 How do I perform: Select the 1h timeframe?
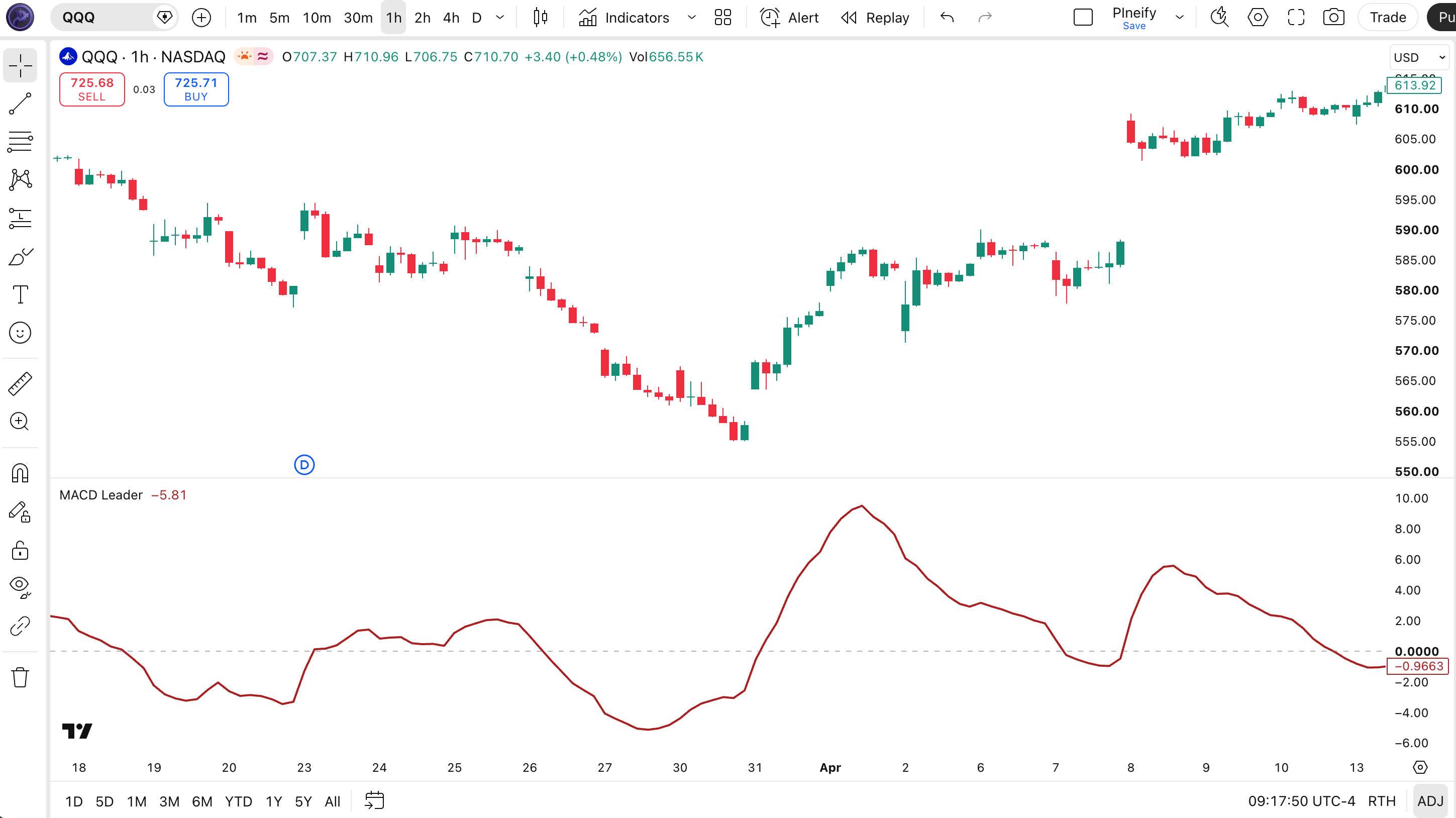[393, 18]
